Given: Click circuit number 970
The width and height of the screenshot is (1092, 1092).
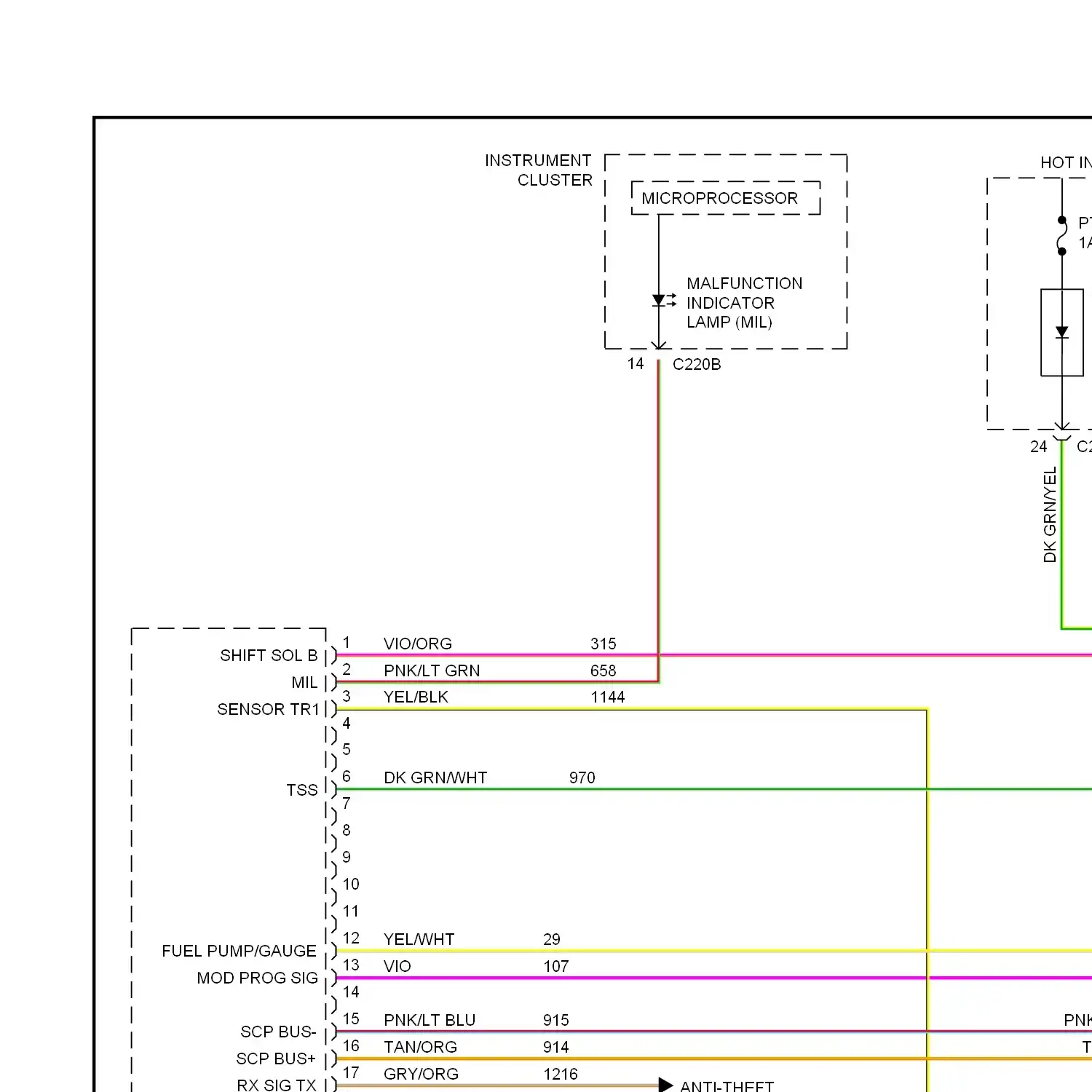Looking at the screenshot, I should pyautogui.click(x=582, y=778).
